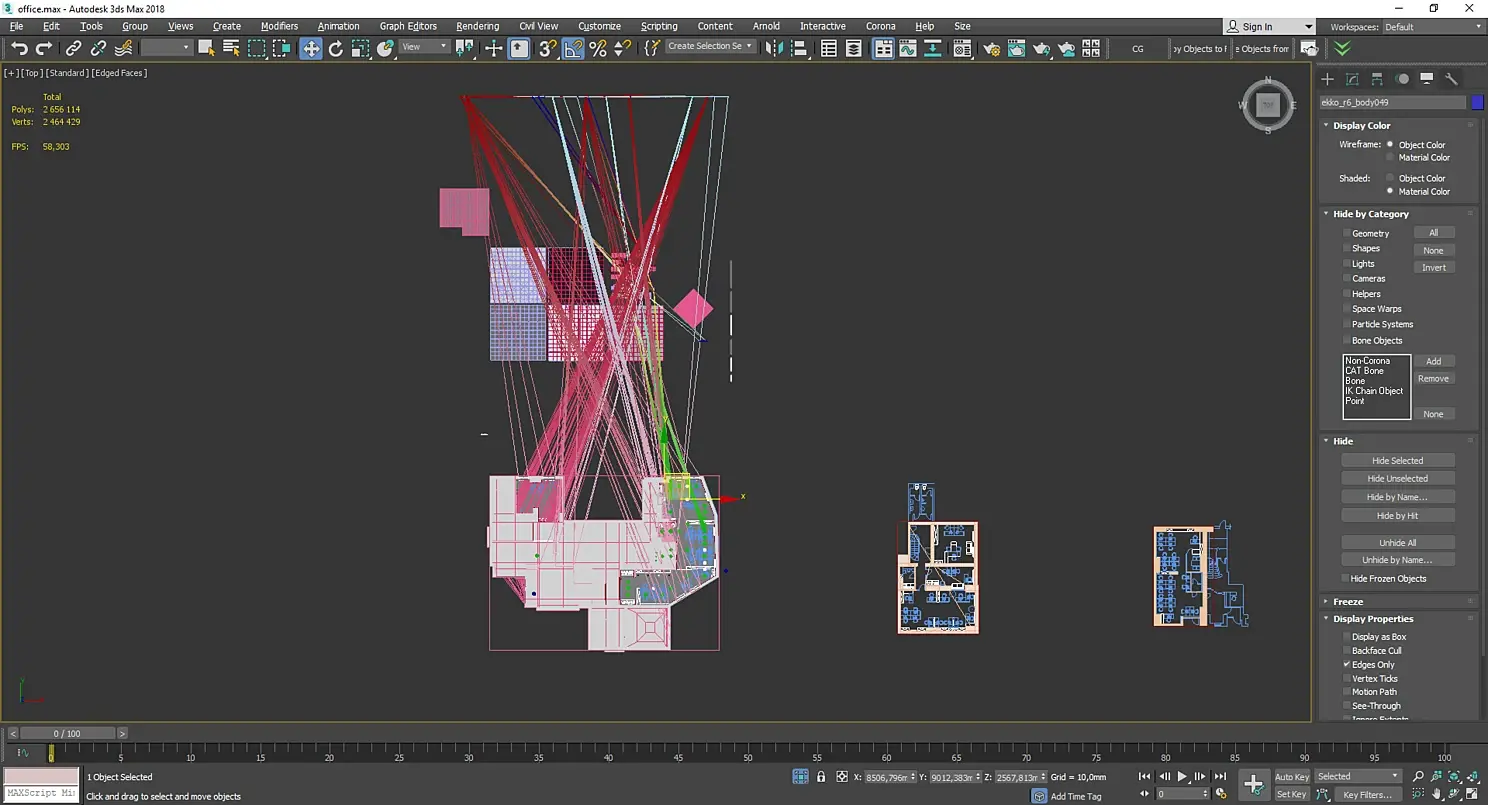Open the Graph Editors menu
Viewport: 1488px width, 805px height.
click(x=408, y=26)
